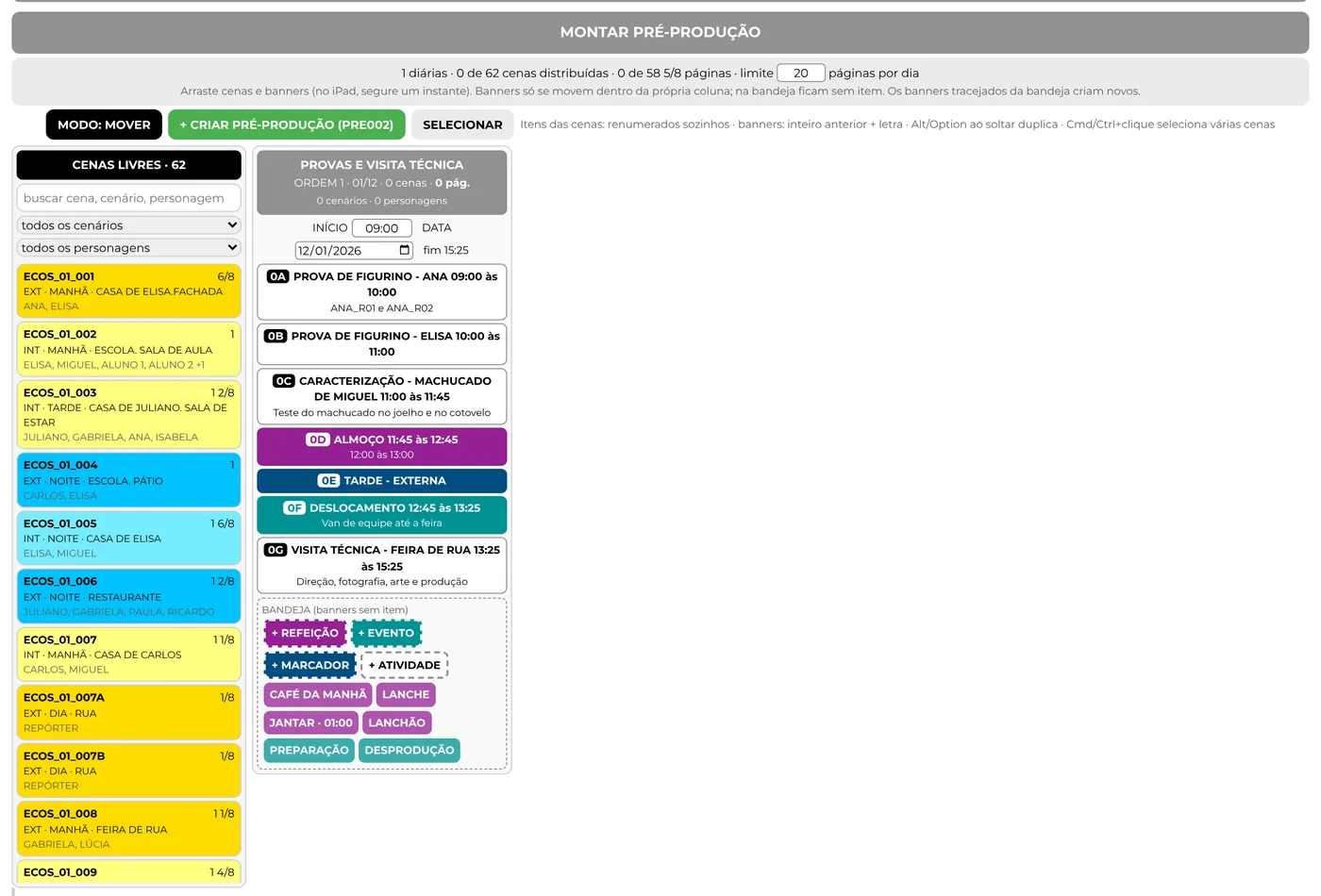This screenshot has width=1321, height=896.
Task: Select scene card ECOS_01_003
Action: (x=128, y=414)
